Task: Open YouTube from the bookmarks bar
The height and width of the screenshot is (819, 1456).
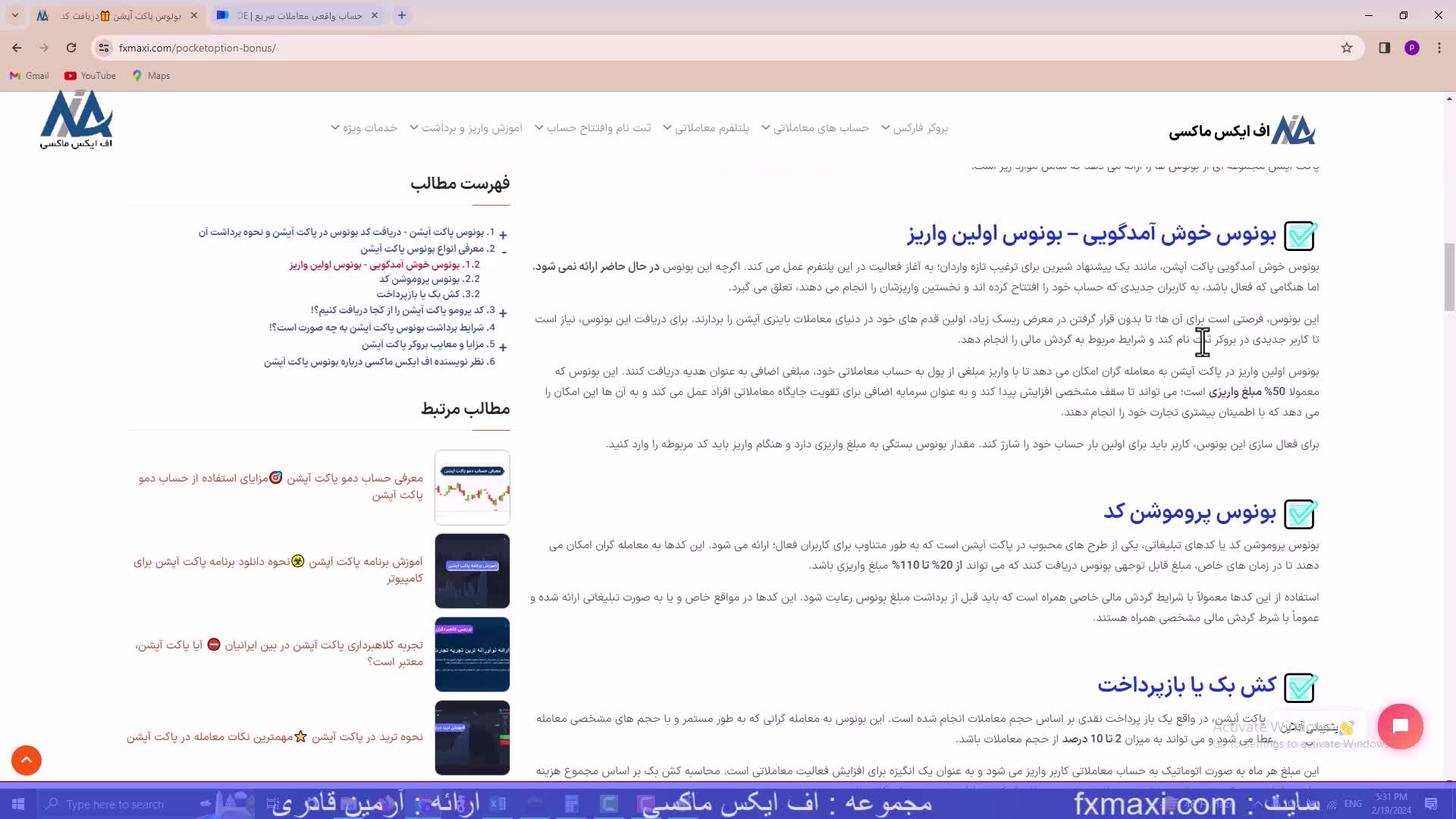Action: (89, 75)
